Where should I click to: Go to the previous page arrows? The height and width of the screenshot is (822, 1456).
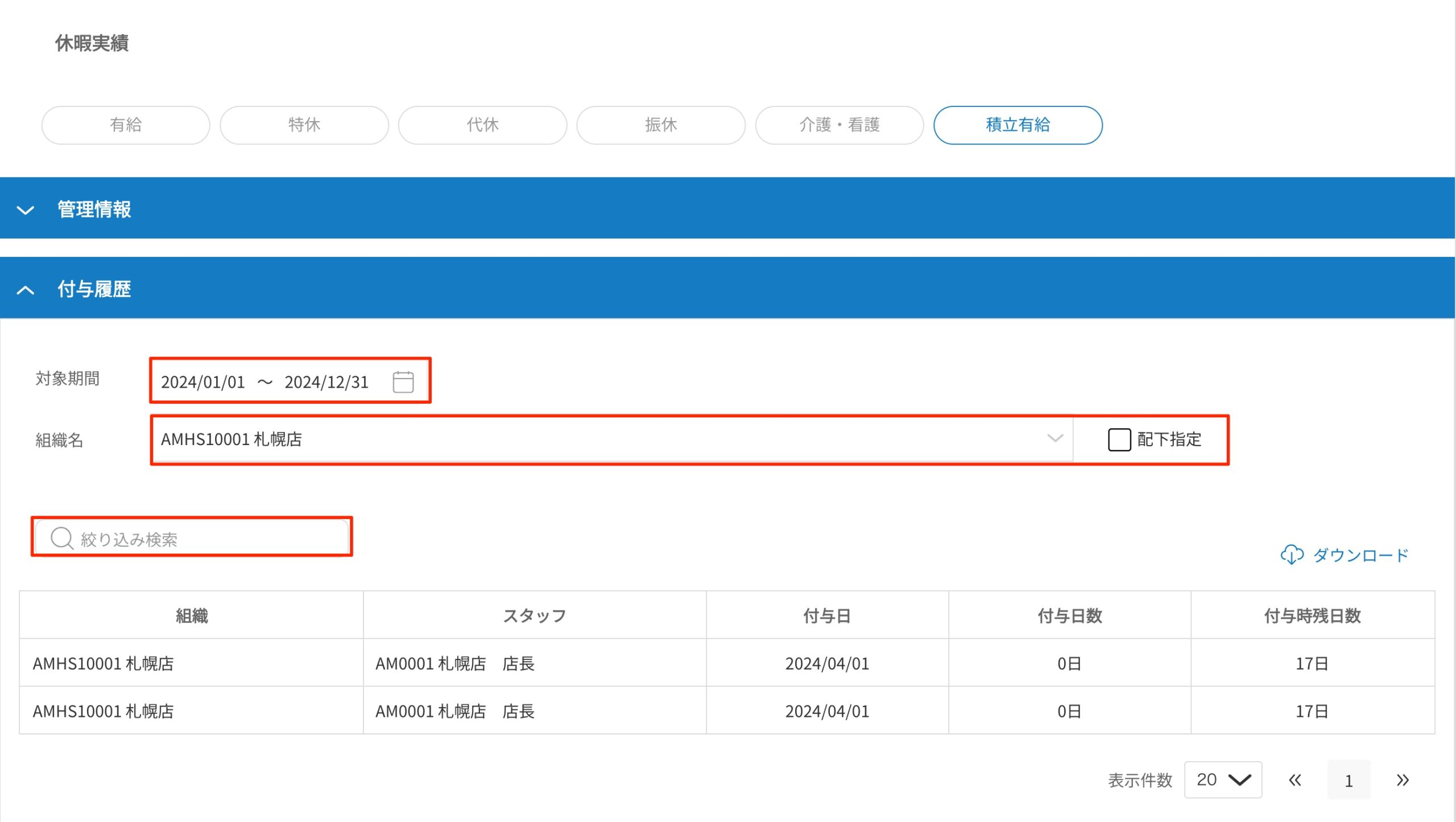click(x=1294, y=780)
